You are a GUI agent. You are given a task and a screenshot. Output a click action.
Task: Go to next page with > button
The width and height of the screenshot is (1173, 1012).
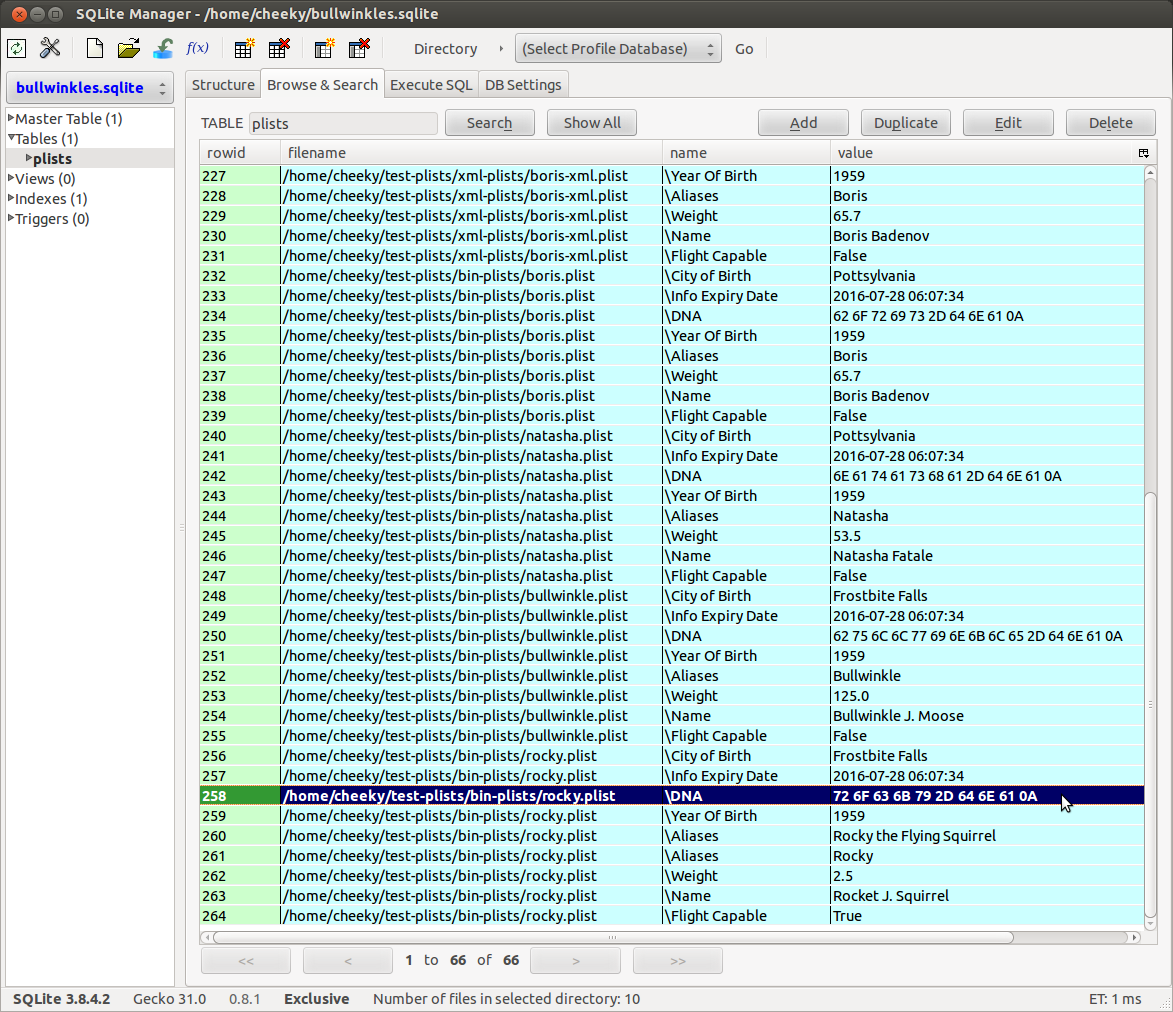(575, 960)
